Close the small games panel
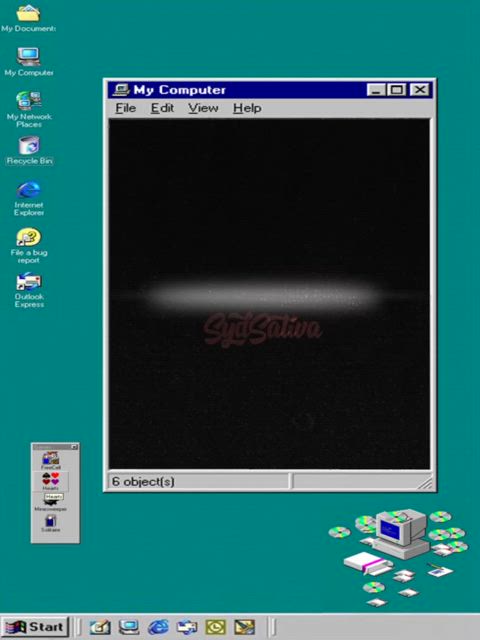 (74, 447)
